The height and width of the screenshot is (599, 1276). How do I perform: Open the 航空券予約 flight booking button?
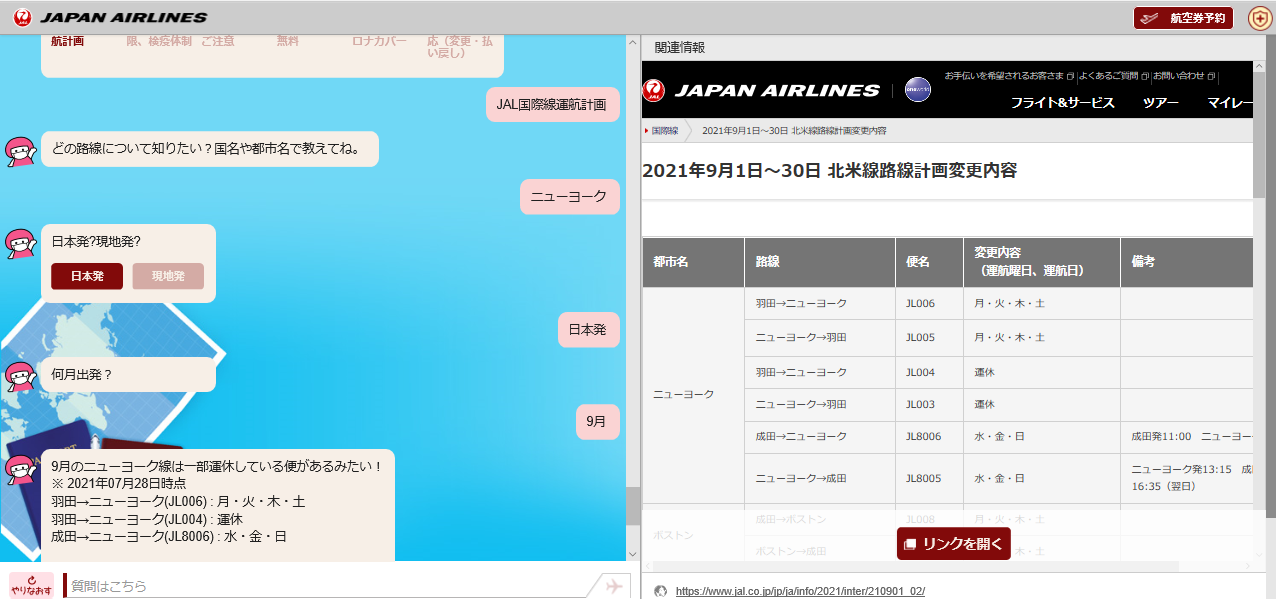(x=1183, y=18)
